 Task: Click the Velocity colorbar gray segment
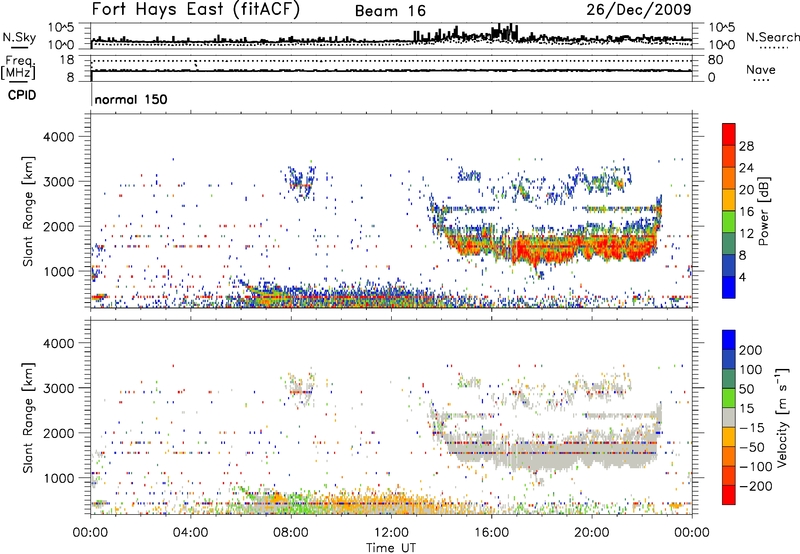tap(729, 417)
